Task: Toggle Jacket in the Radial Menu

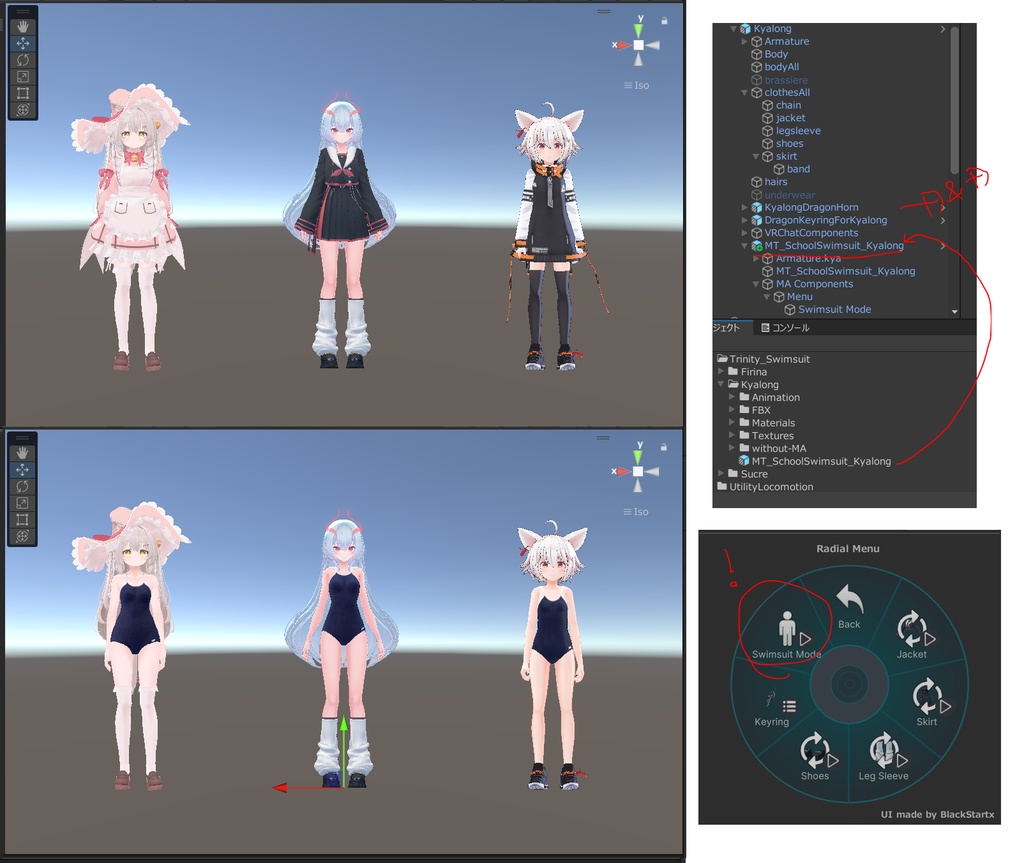Action: coord(912,636)
